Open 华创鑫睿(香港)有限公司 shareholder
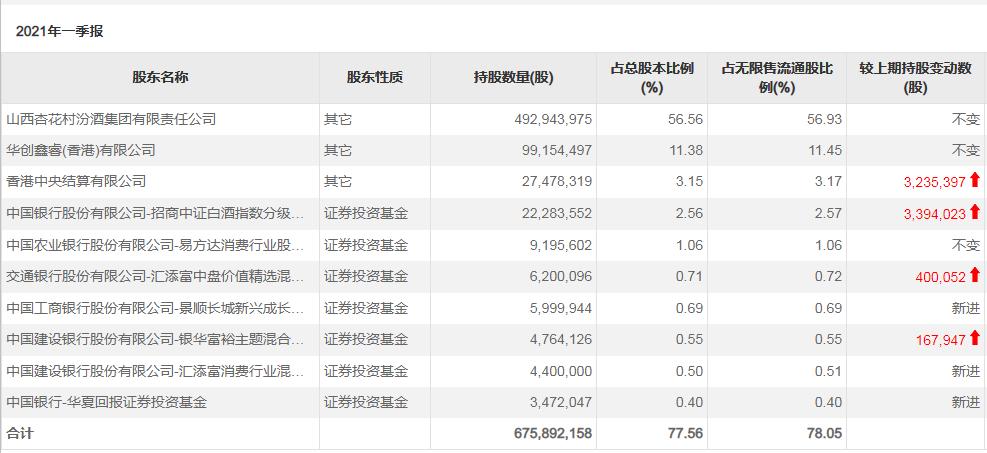Viewport: 987px width, 453px height. click(x=81, y=150)
